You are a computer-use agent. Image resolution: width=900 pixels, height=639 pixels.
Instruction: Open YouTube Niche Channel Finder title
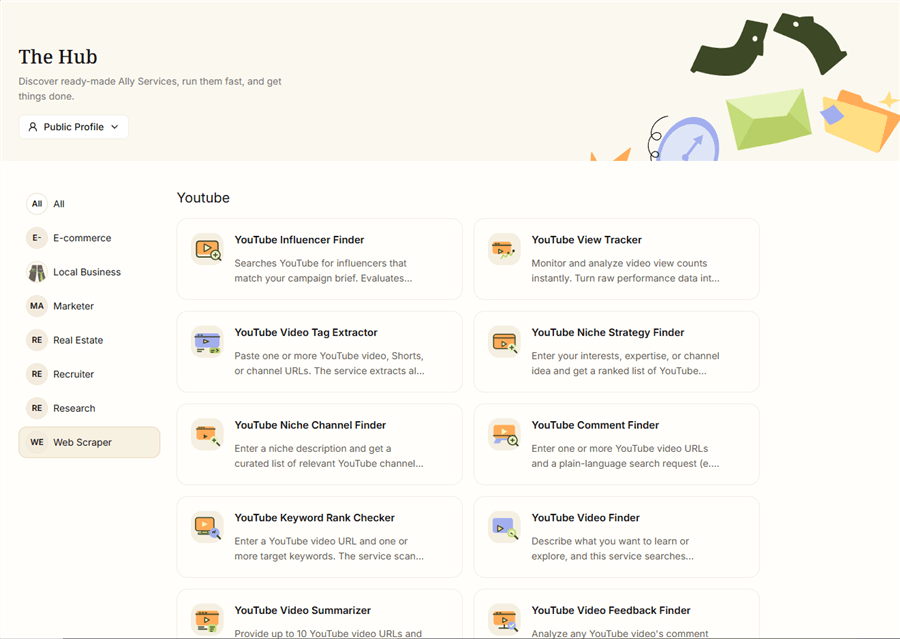(x=310, y=425)
